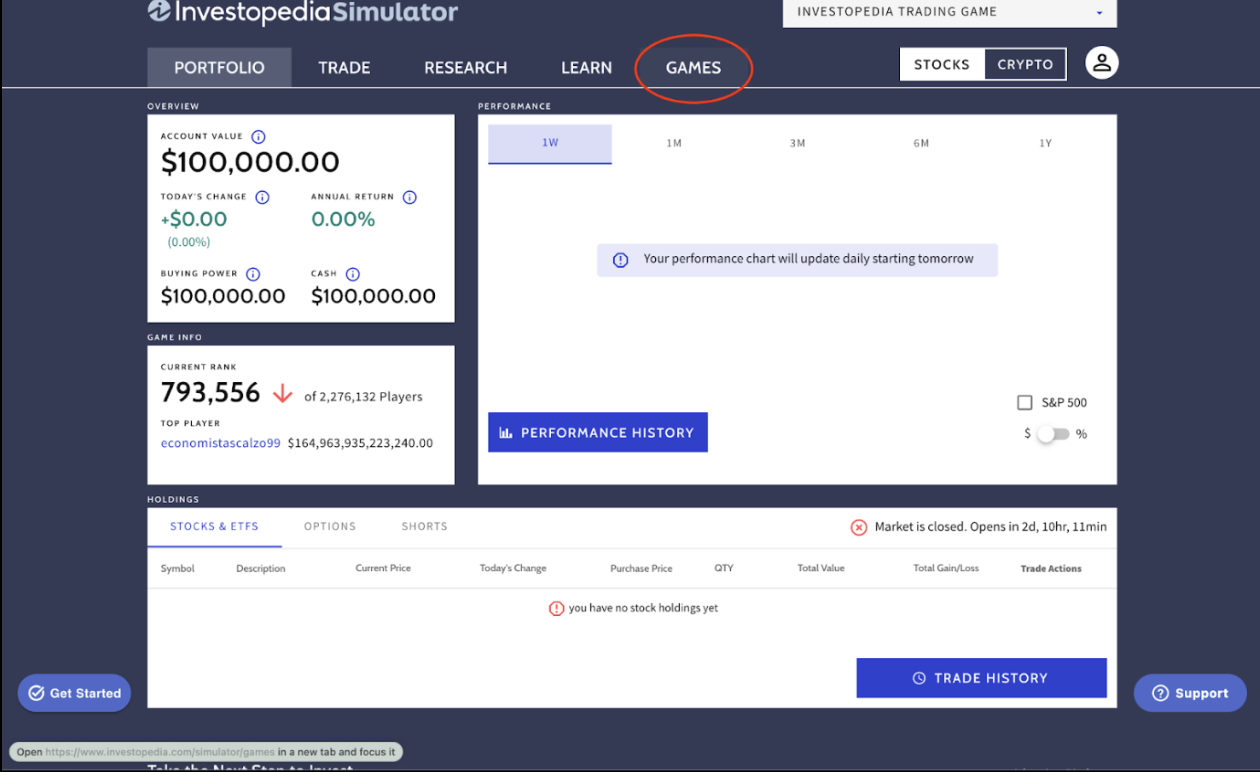The image size is (1260, 772).
Task: Select the 1M performance range
Action: point(674,143)
